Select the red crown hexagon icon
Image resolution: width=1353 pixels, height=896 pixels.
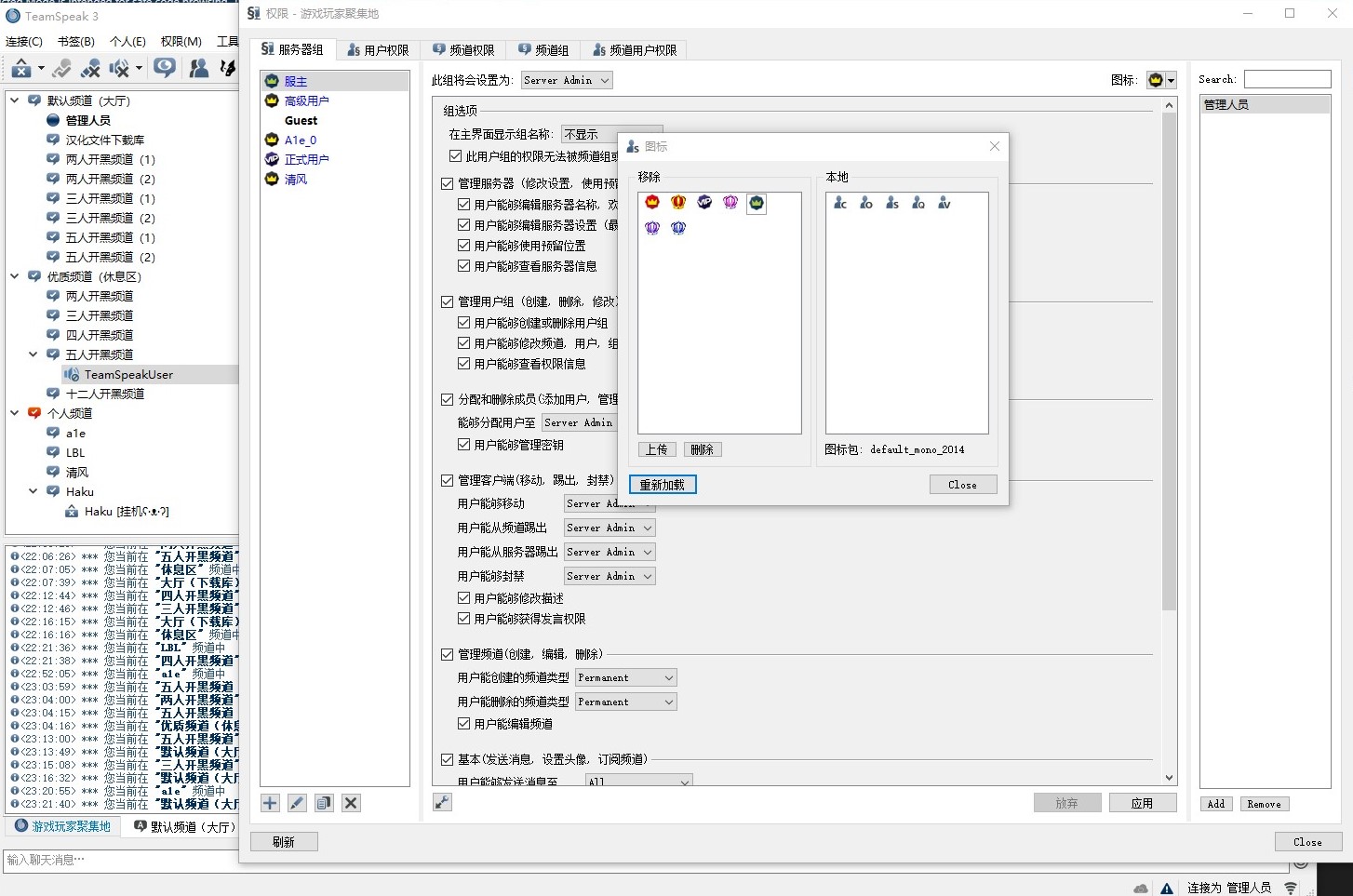point(652,202)
